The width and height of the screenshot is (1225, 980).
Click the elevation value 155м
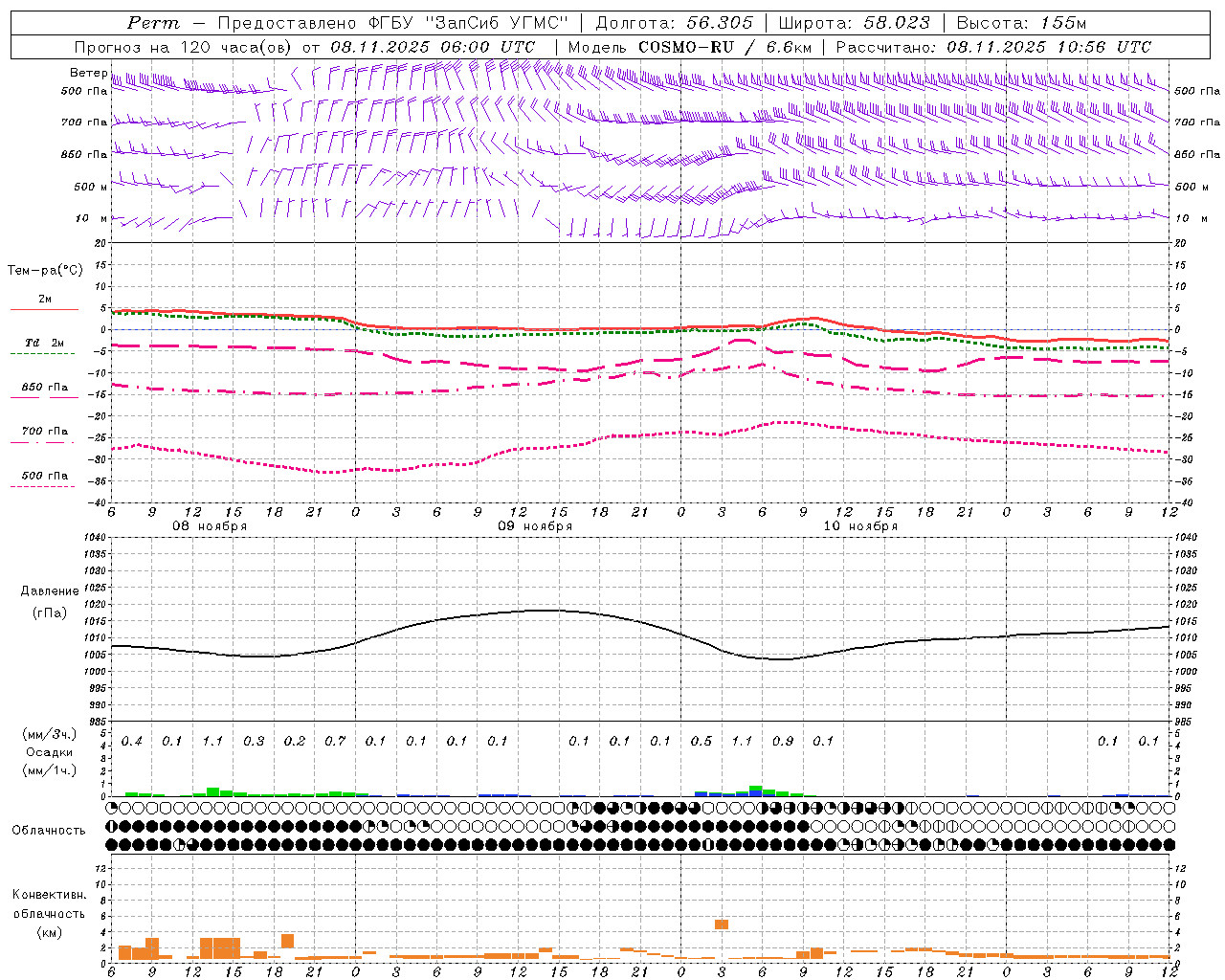1062,23
